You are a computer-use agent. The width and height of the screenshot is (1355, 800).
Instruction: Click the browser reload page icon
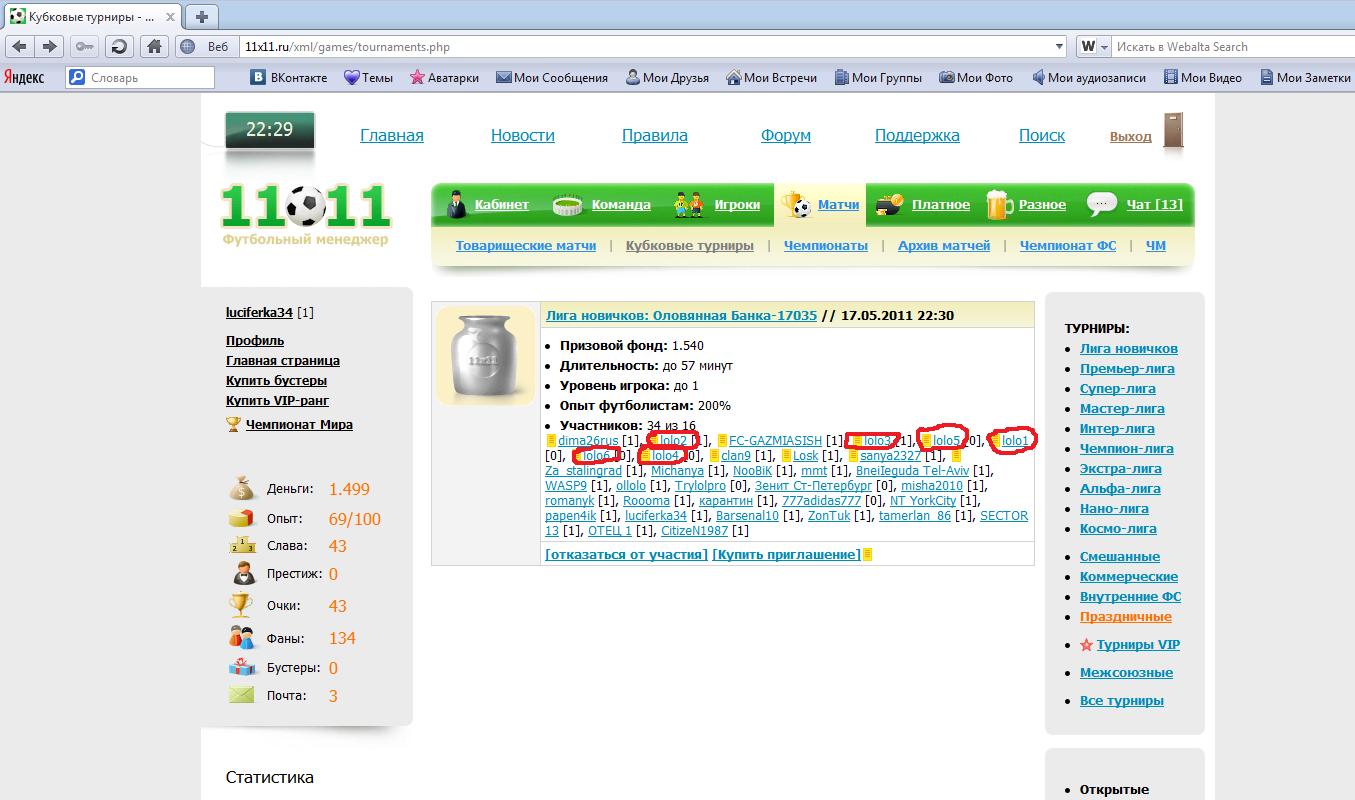pos(119,47)
